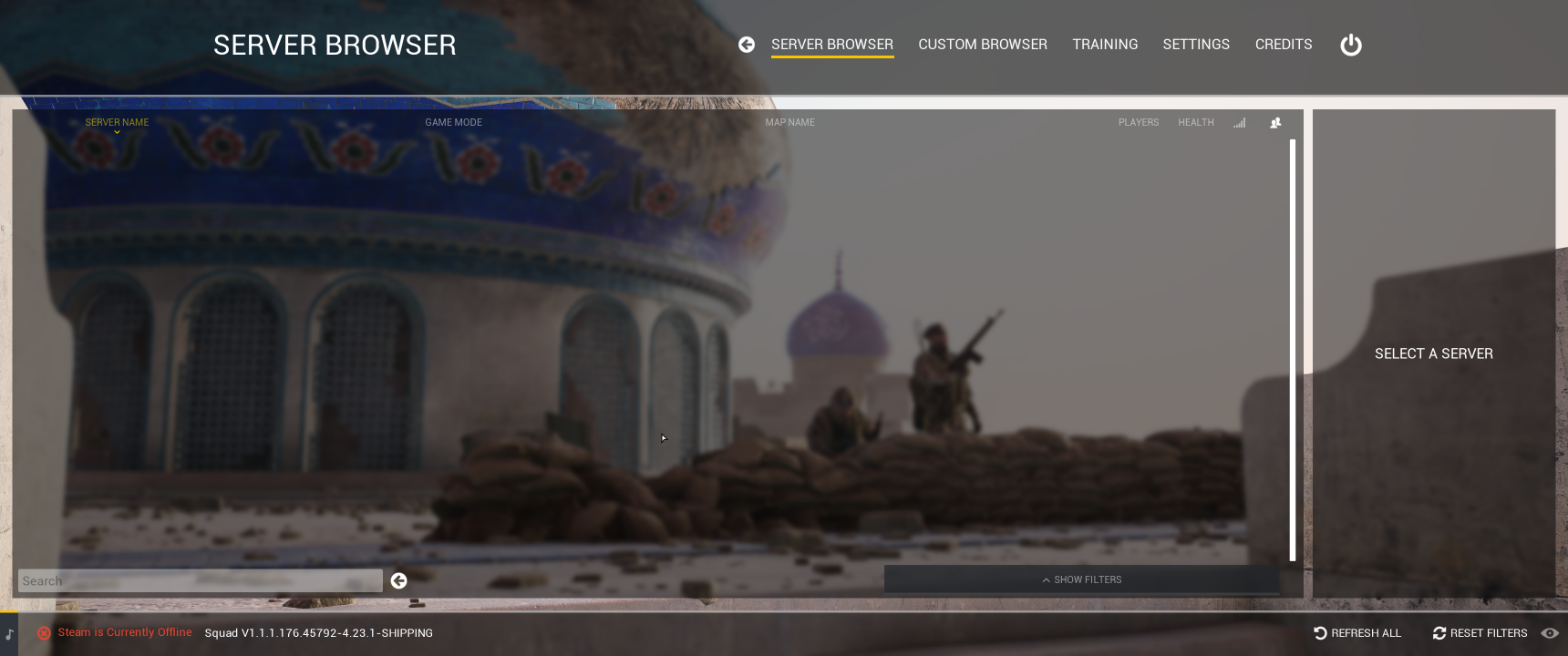Toggle the eye visibility icon

click(1550, 633)
